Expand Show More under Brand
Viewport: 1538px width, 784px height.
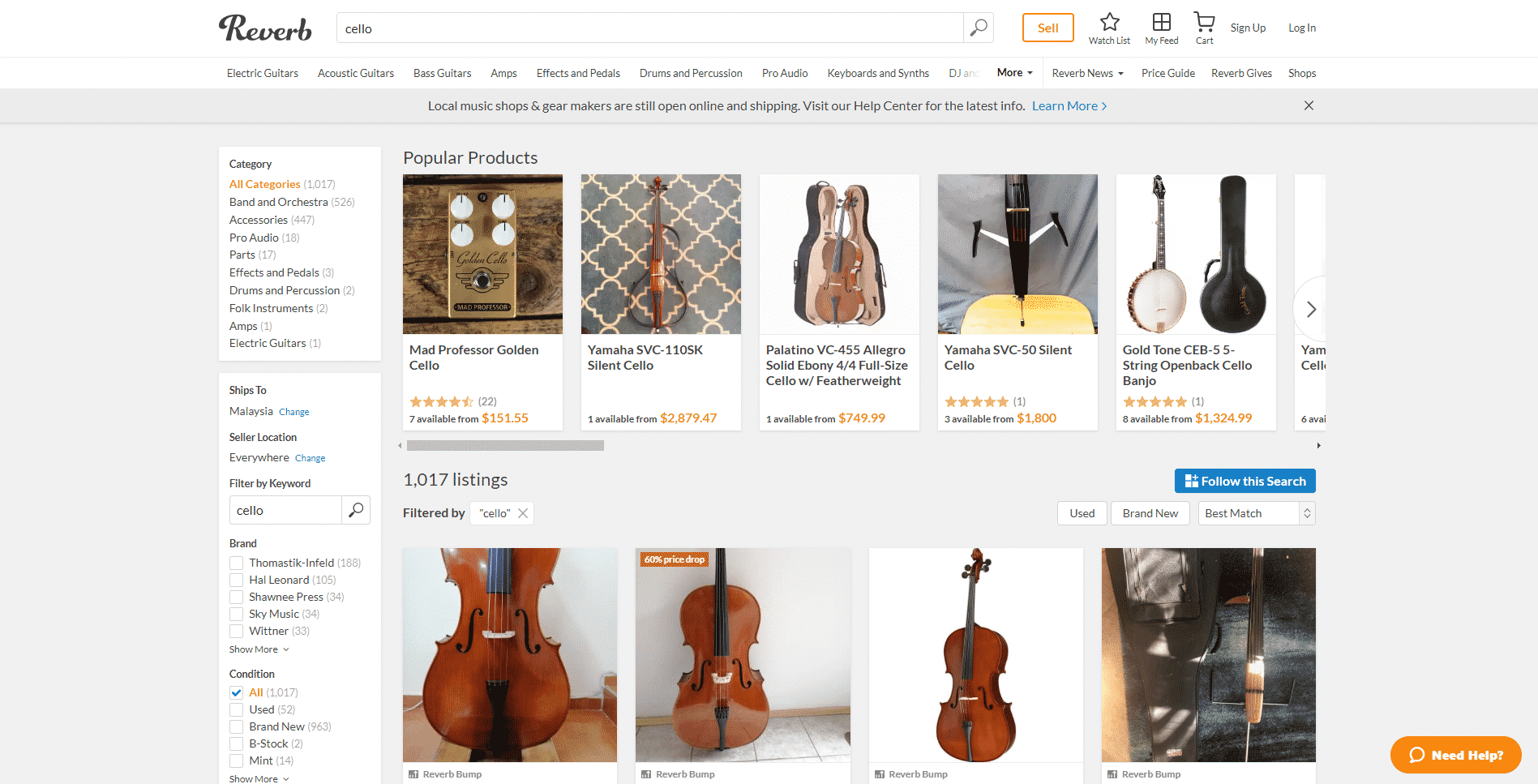pos(259,649)
